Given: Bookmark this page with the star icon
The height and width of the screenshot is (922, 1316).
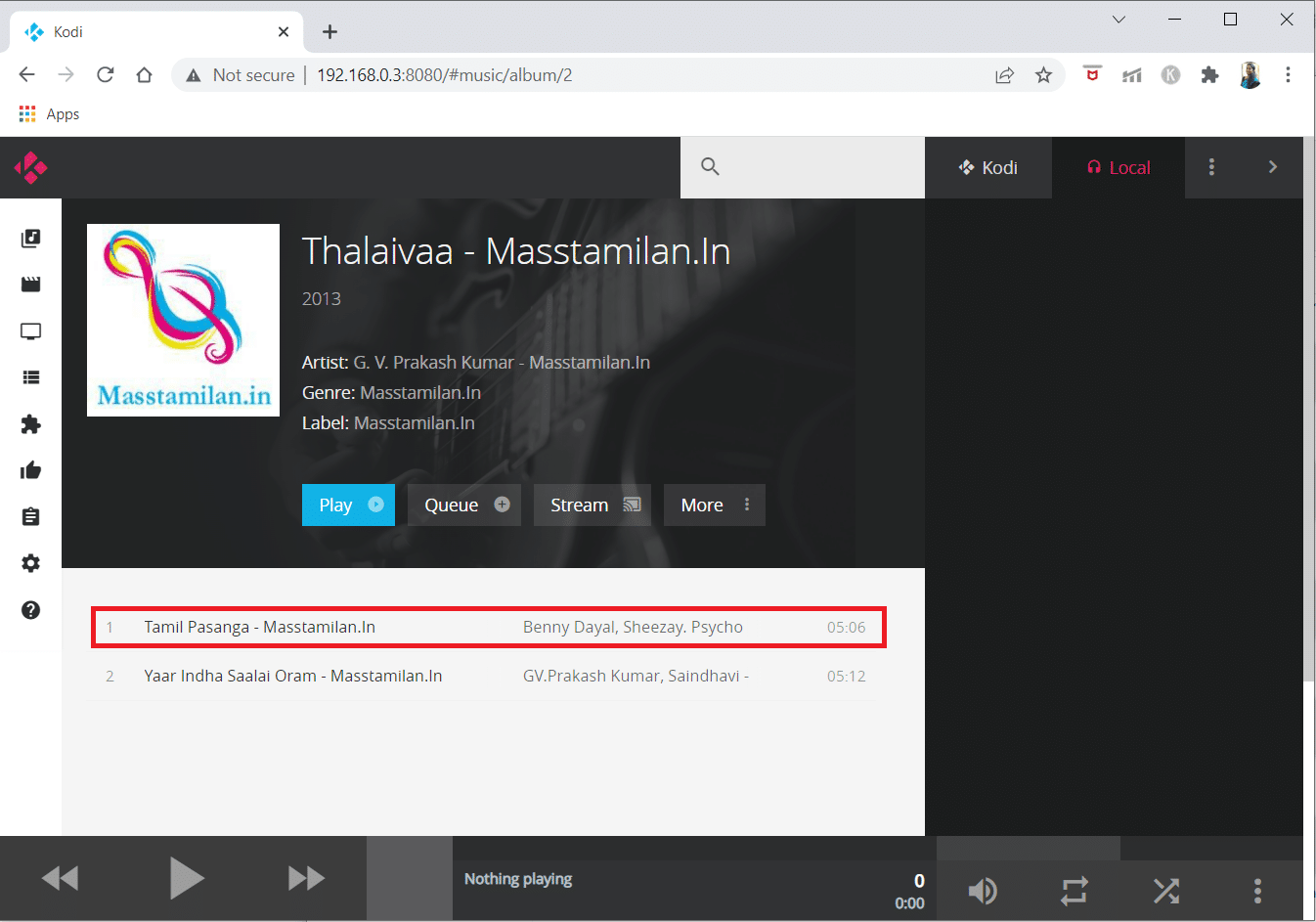Looking at the screenshot, I should tap(1043, 75).
